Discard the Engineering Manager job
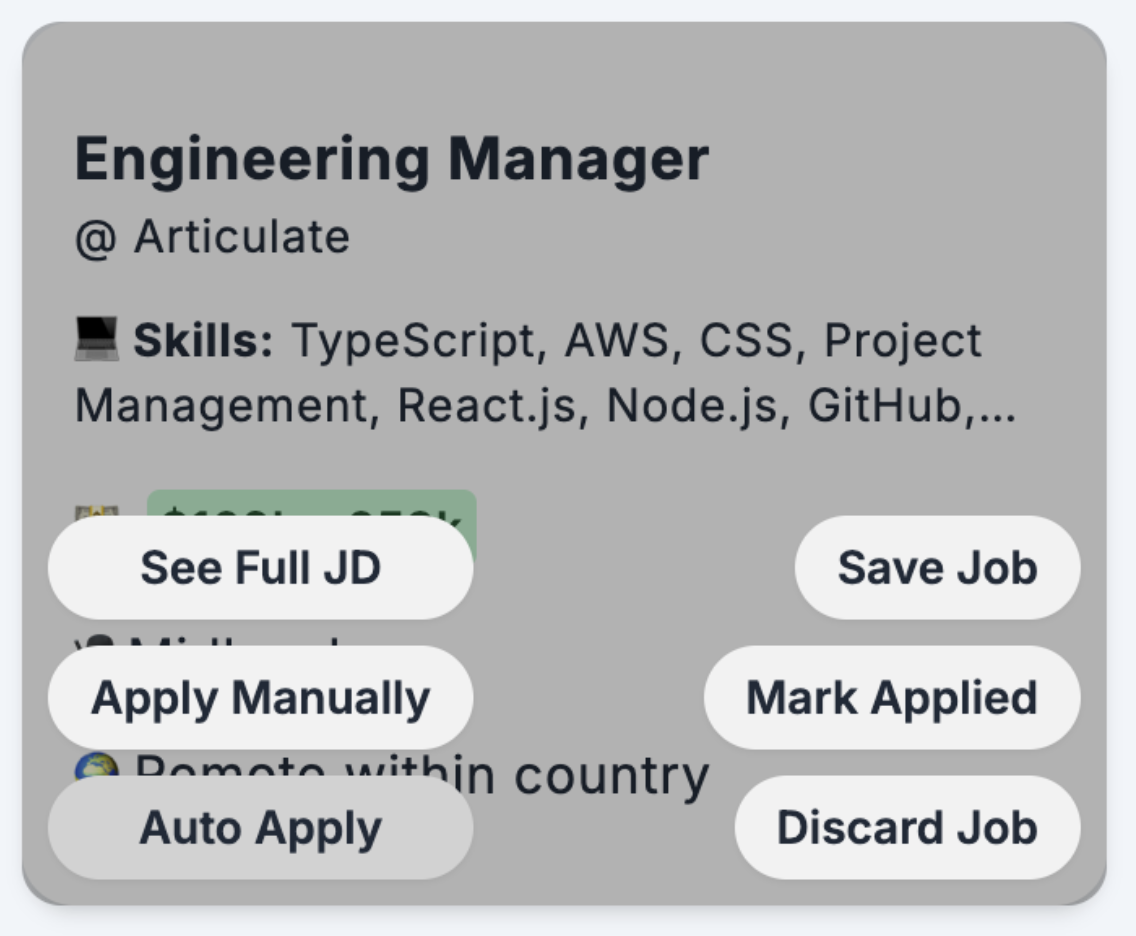The image size is (1136, 936). [906, 828]
